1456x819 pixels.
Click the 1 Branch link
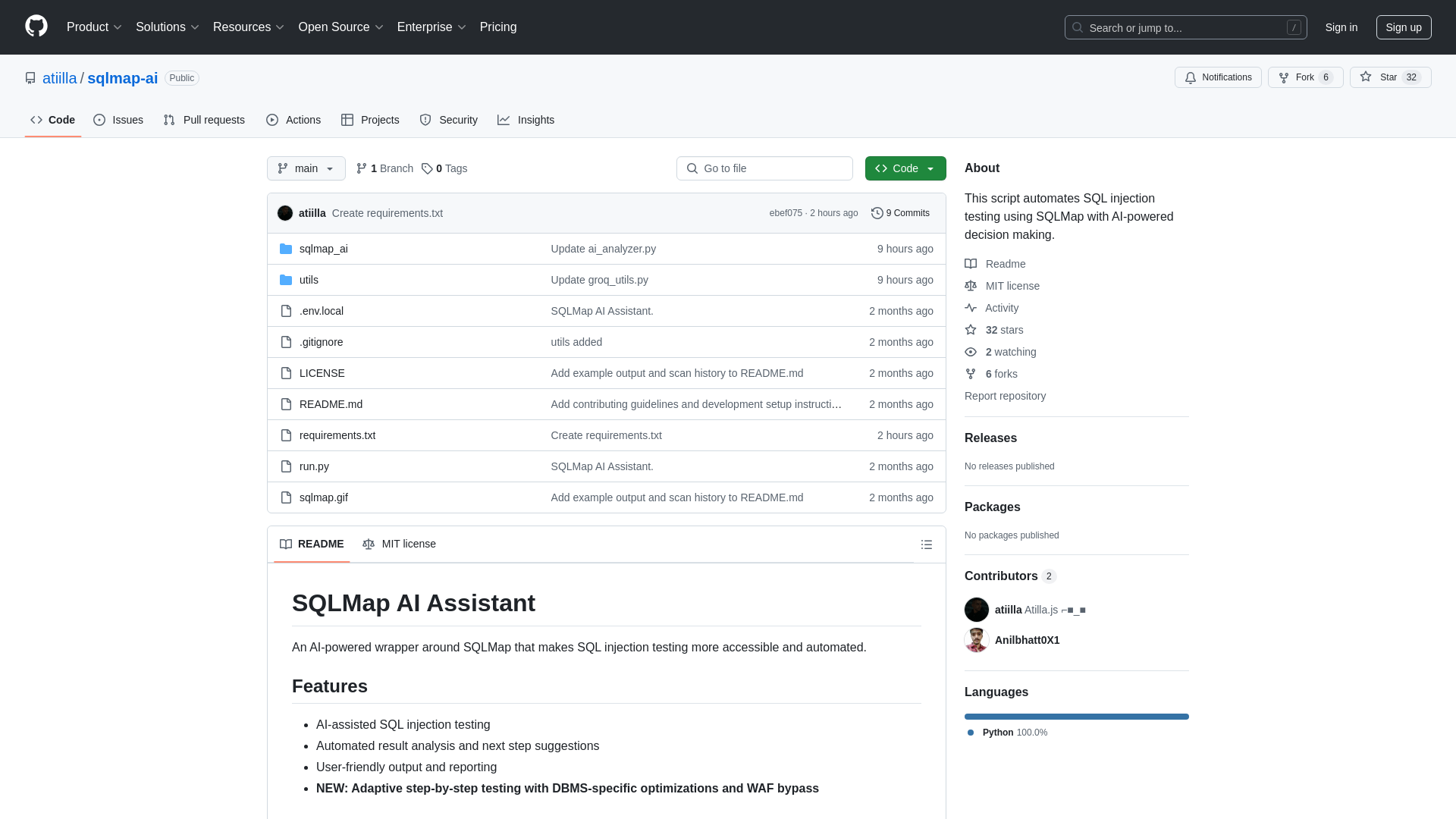(384, 168)
